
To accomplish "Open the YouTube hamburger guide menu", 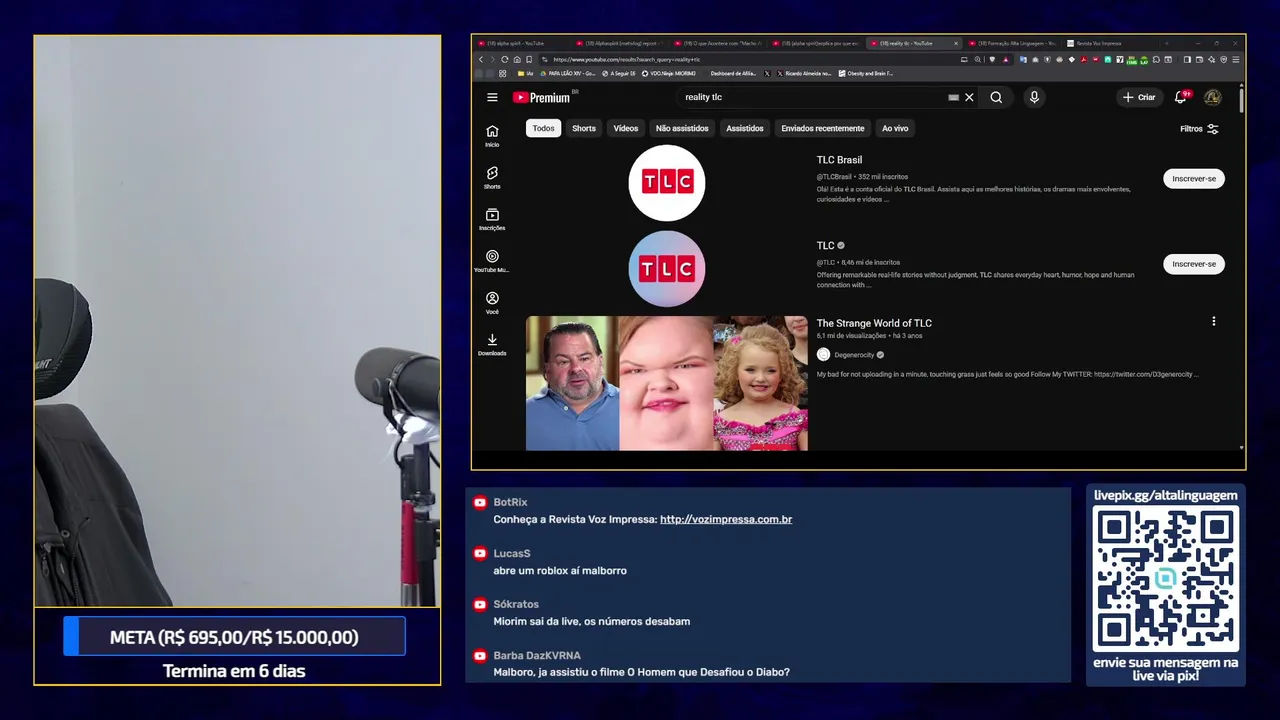I will pos(492,97).
